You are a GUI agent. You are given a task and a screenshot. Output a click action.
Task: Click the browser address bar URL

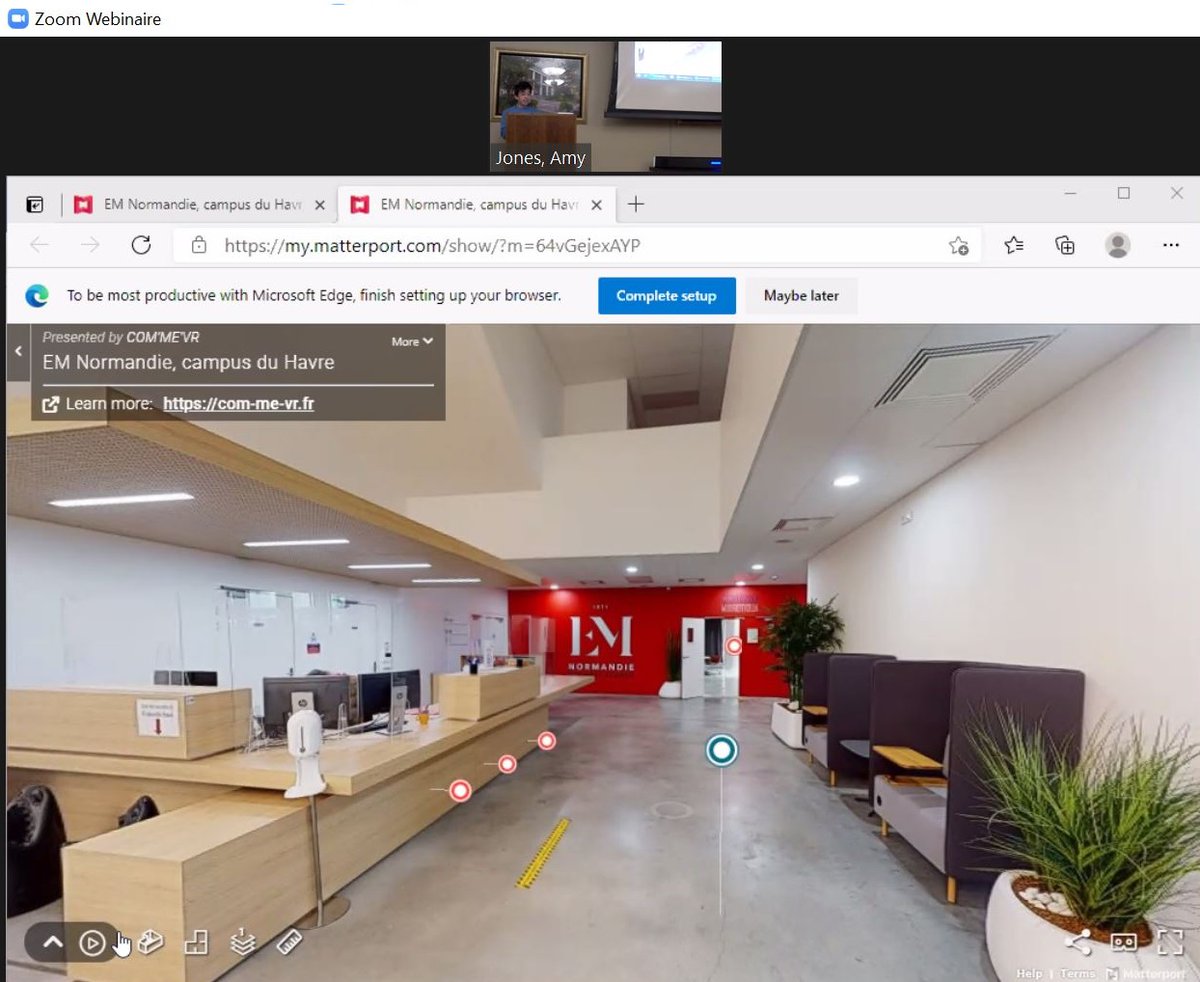pos(432,245)
